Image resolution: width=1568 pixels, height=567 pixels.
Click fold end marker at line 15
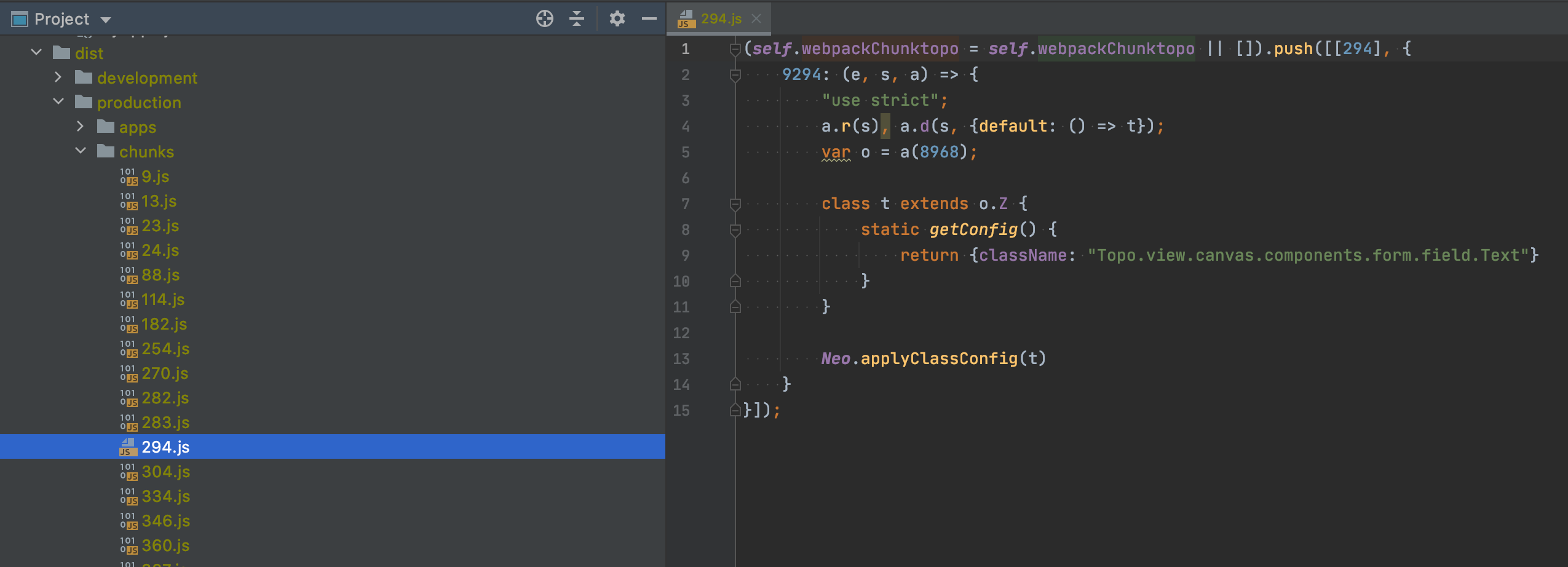point(735,410)
